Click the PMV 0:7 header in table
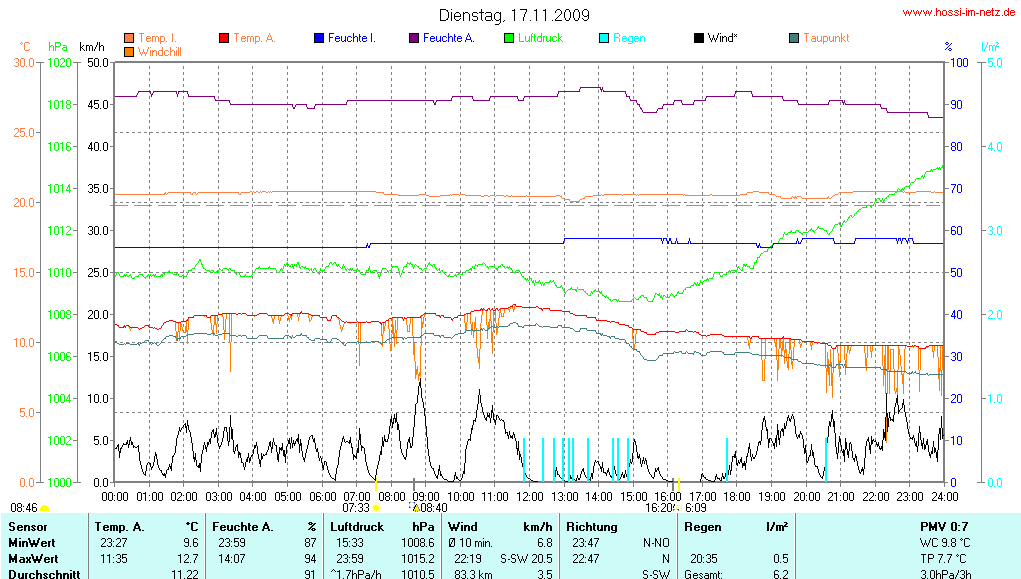 (943, 526)
